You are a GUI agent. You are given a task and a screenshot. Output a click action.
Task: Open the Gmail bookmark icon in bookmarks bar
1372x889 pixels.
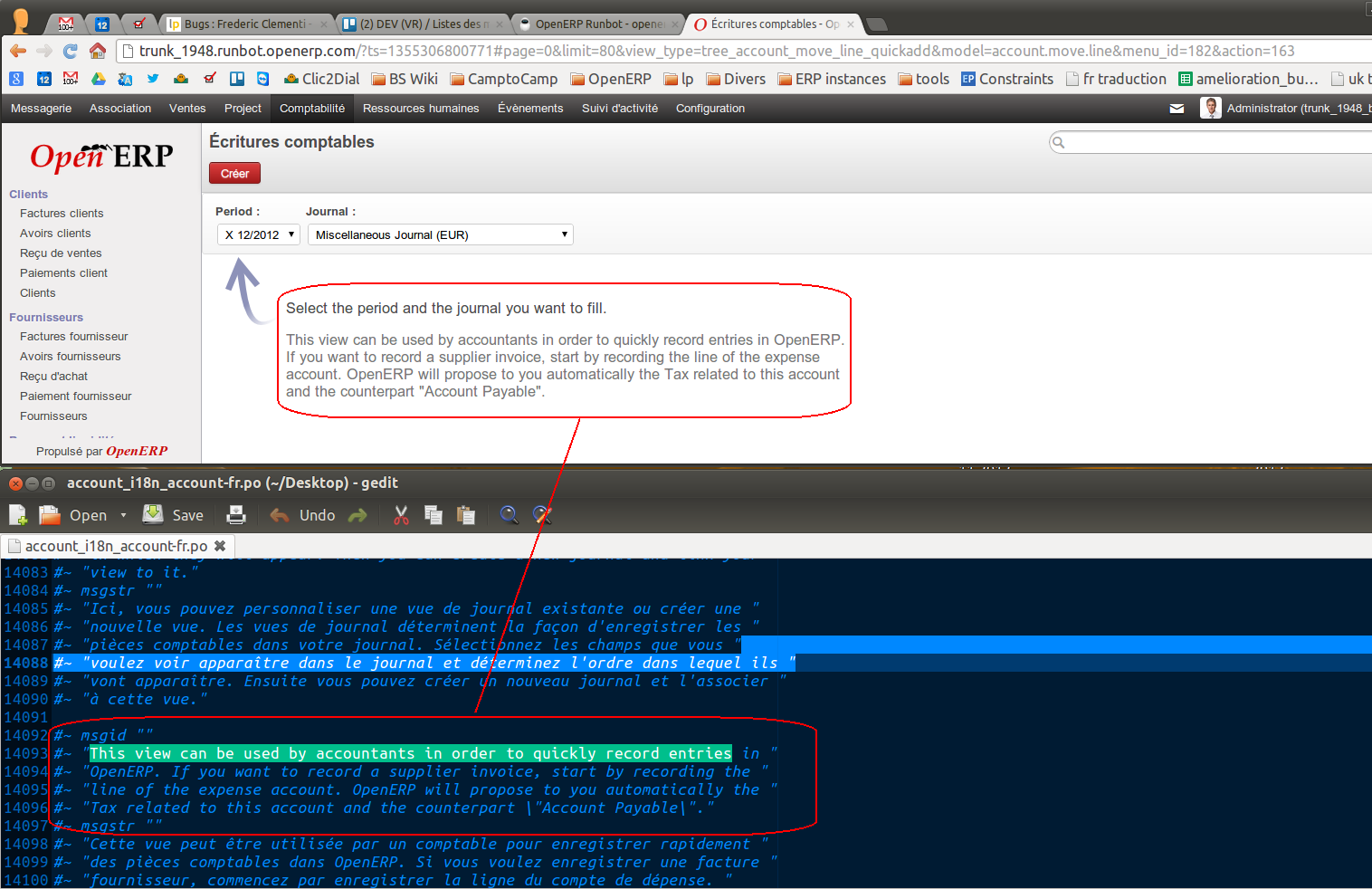[x=71, y=79]
